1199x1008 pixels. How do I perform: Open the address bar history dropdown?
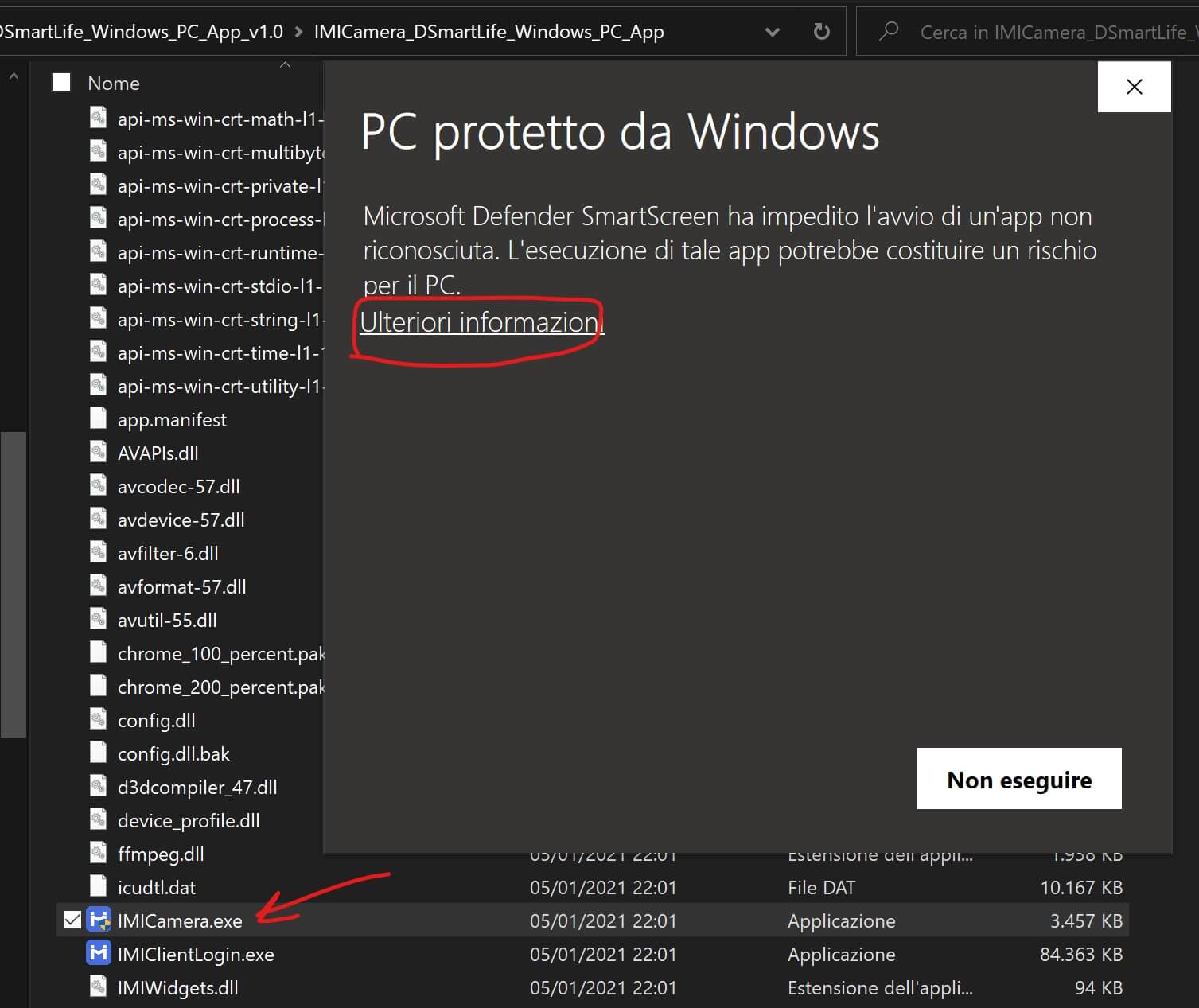click(772, 32)
